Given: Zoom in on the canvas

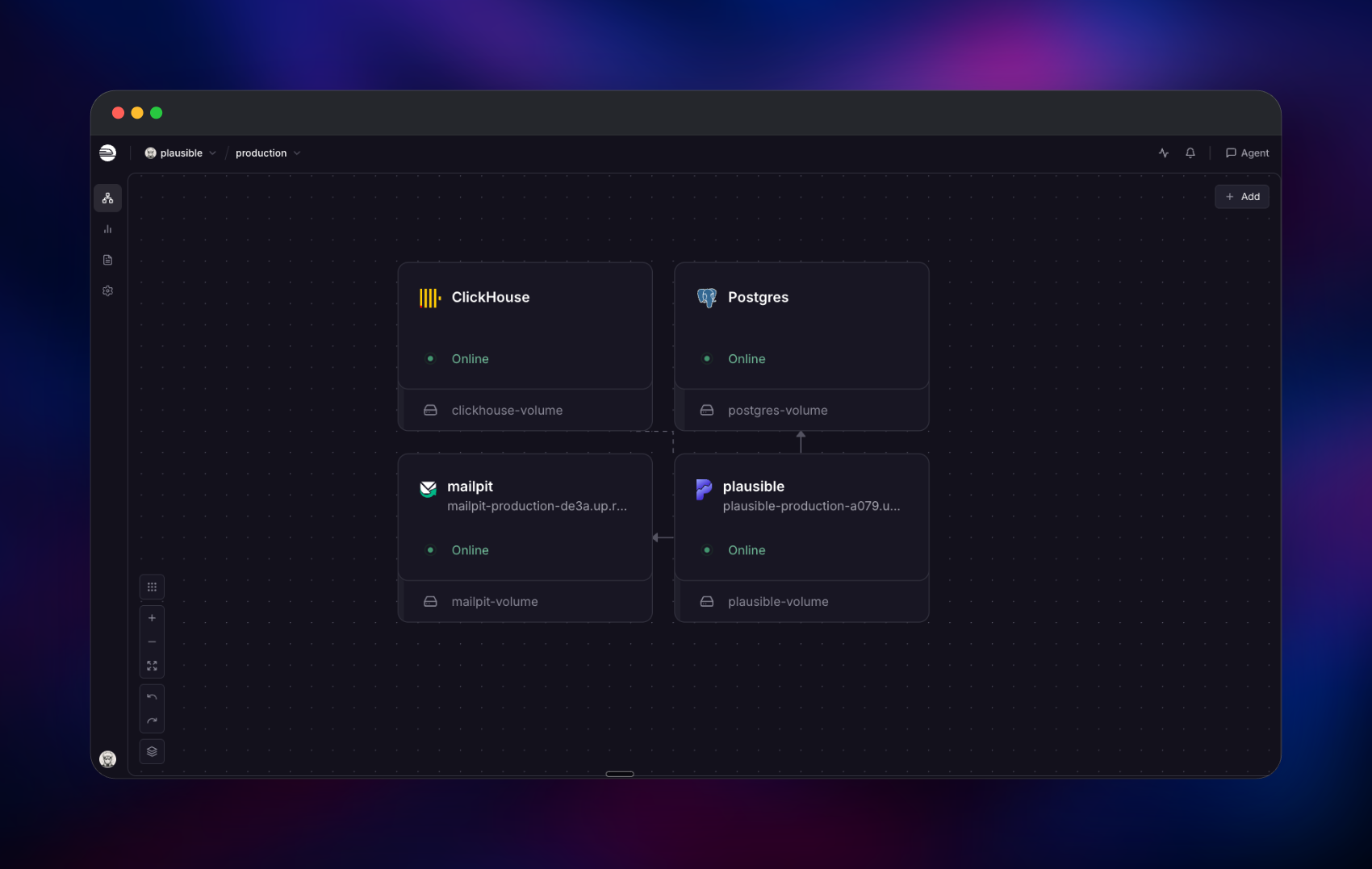Looking at the screenshot, I should click(152, 618).
